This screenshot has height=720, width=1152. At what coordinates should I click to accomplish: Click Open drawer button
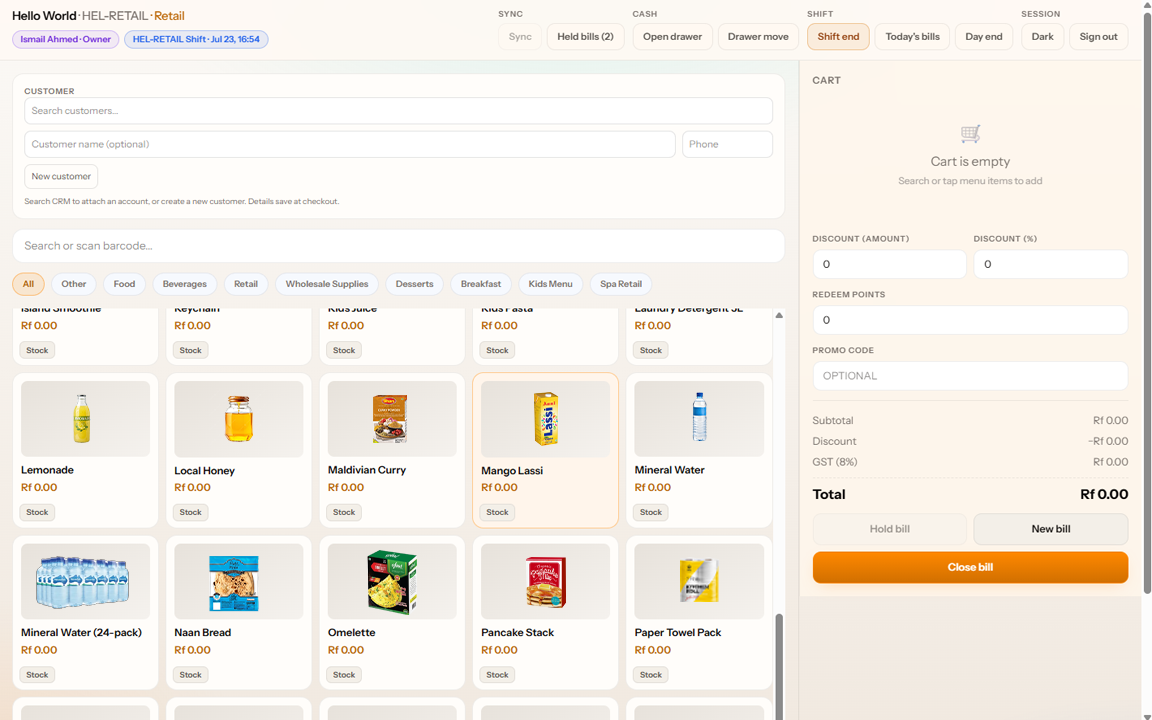[x=672, y=37]
